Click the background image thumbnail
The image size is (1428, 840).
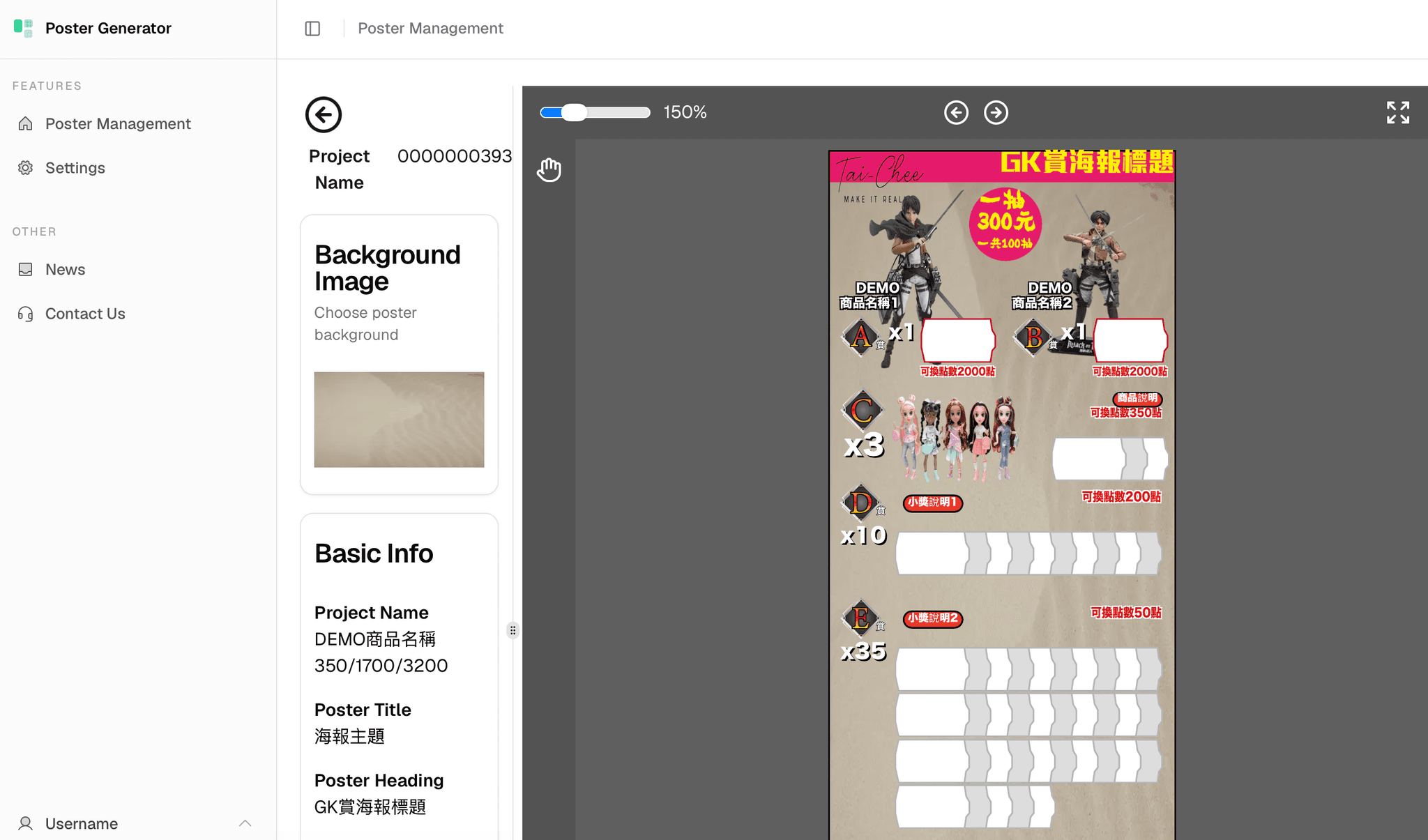399,420
